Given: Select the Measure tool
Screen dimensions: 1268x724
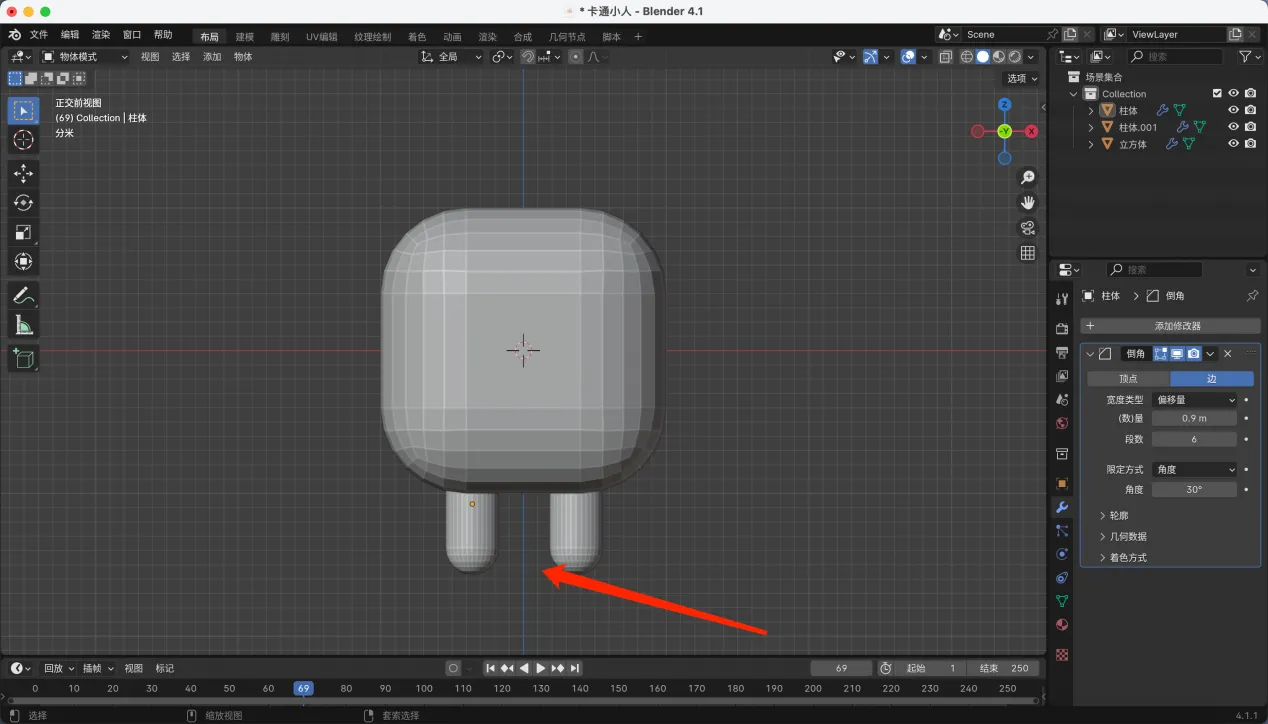Looking at the screenshot, I should [24, 325].
